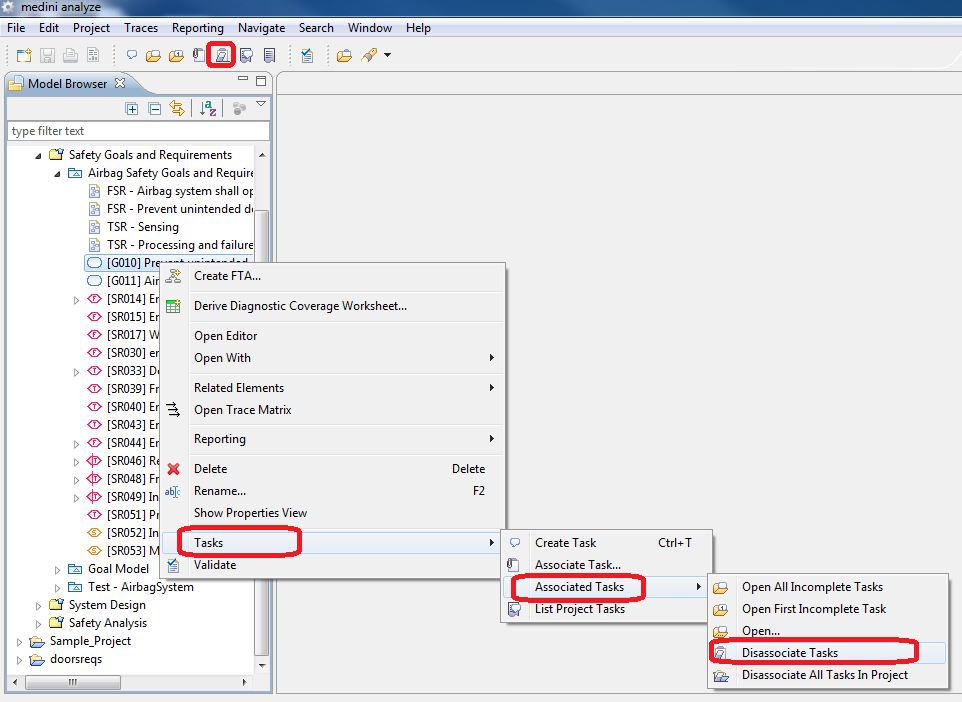962x702 pixels.
Task: Collapse the Safety Goals and Requirements node
Action: (39, 155)
